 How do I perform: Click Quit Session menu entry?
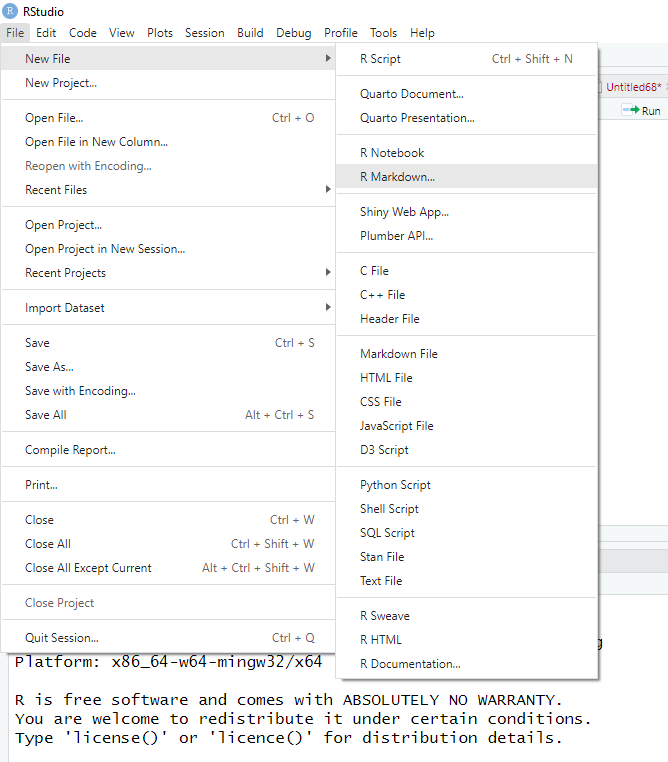(62, 638)
